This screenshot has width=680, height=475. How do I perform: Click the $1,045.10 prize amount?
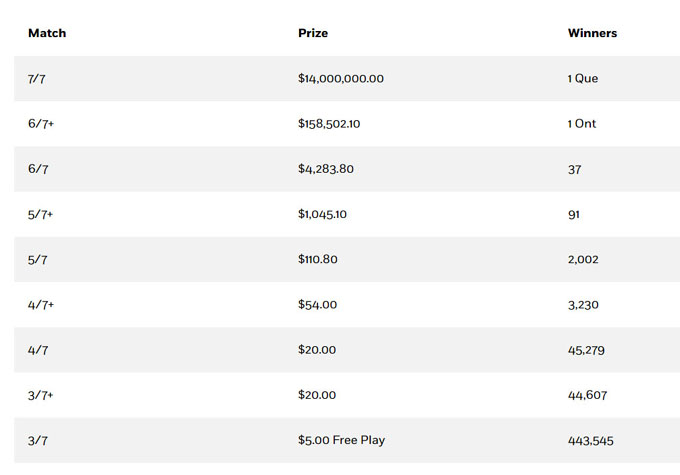click(x=322, y=214)
